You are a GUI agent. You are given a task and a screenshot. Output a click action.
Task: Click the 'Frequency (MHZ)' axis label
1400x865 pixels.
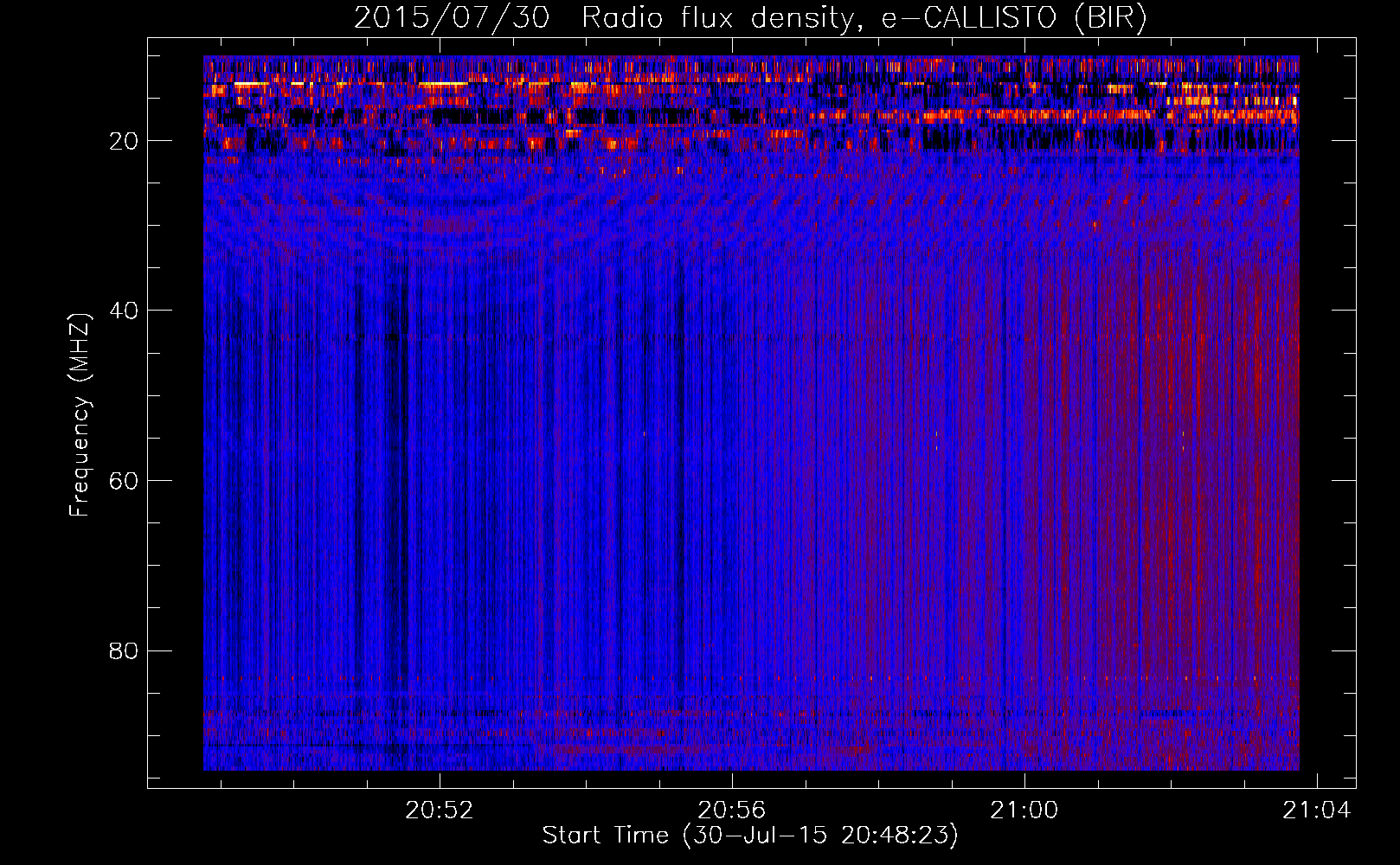point(80,415)
